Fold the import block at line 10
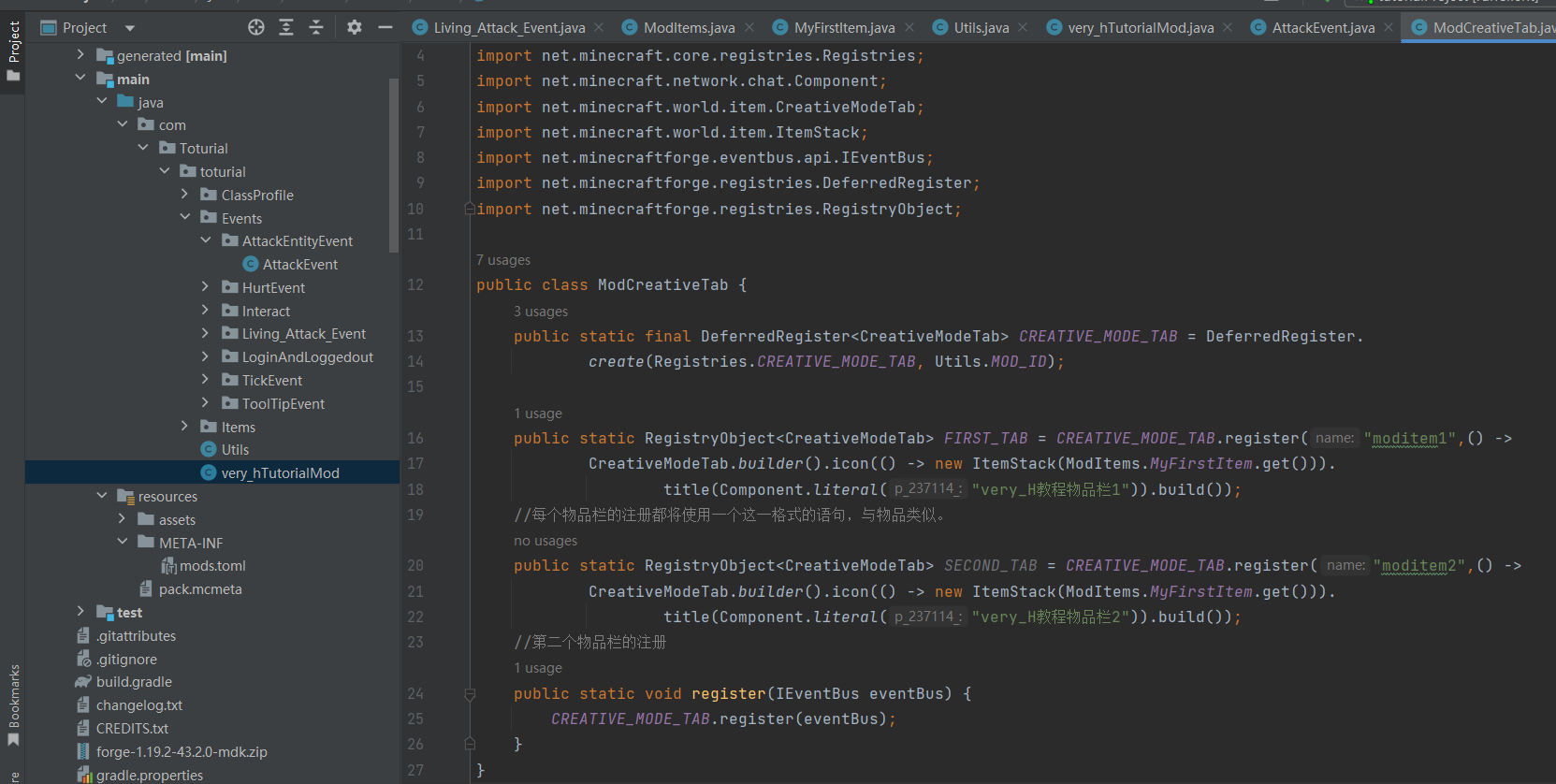The image size is (1556, 784). click(470, 209)
